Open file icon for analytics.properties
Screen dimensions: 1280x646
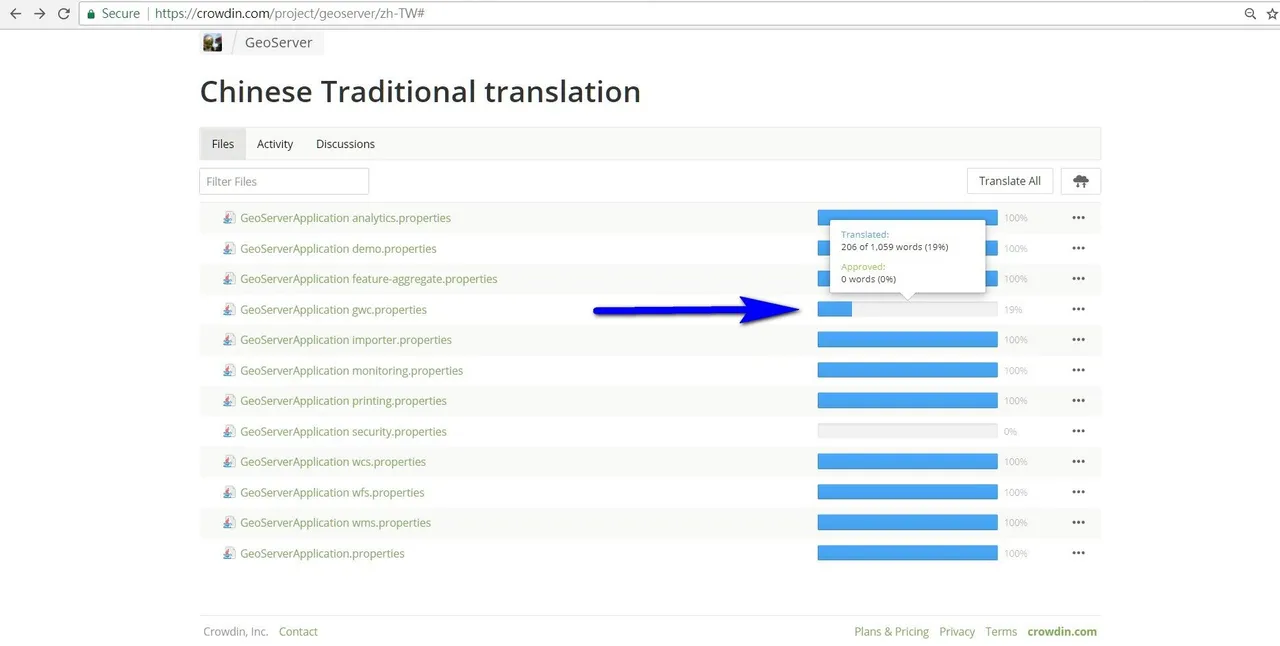click(x=229, y=218)
